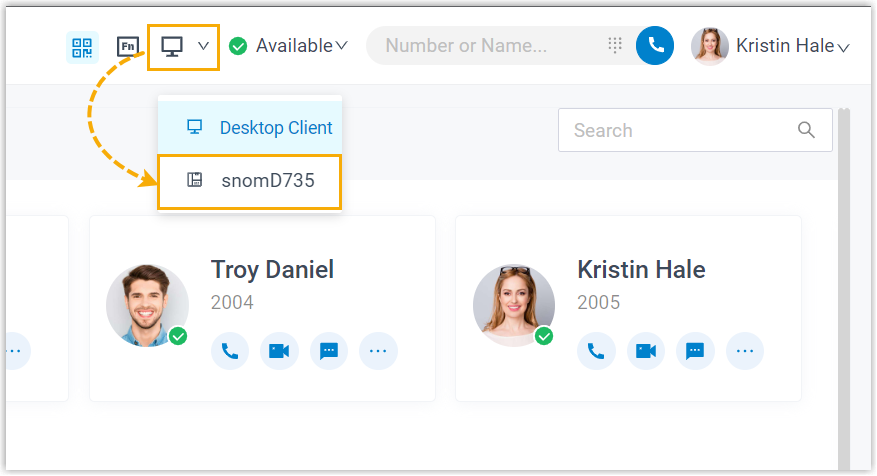Click extension number 2005

pyautogui.click(x=598, y=303)
